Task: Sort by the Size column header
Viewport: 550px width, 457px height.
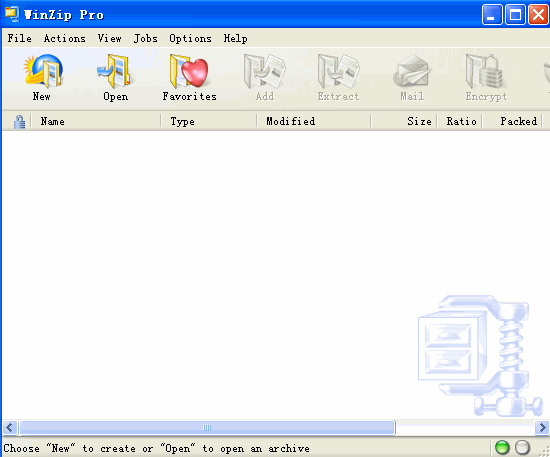Action: coord(404,121)
